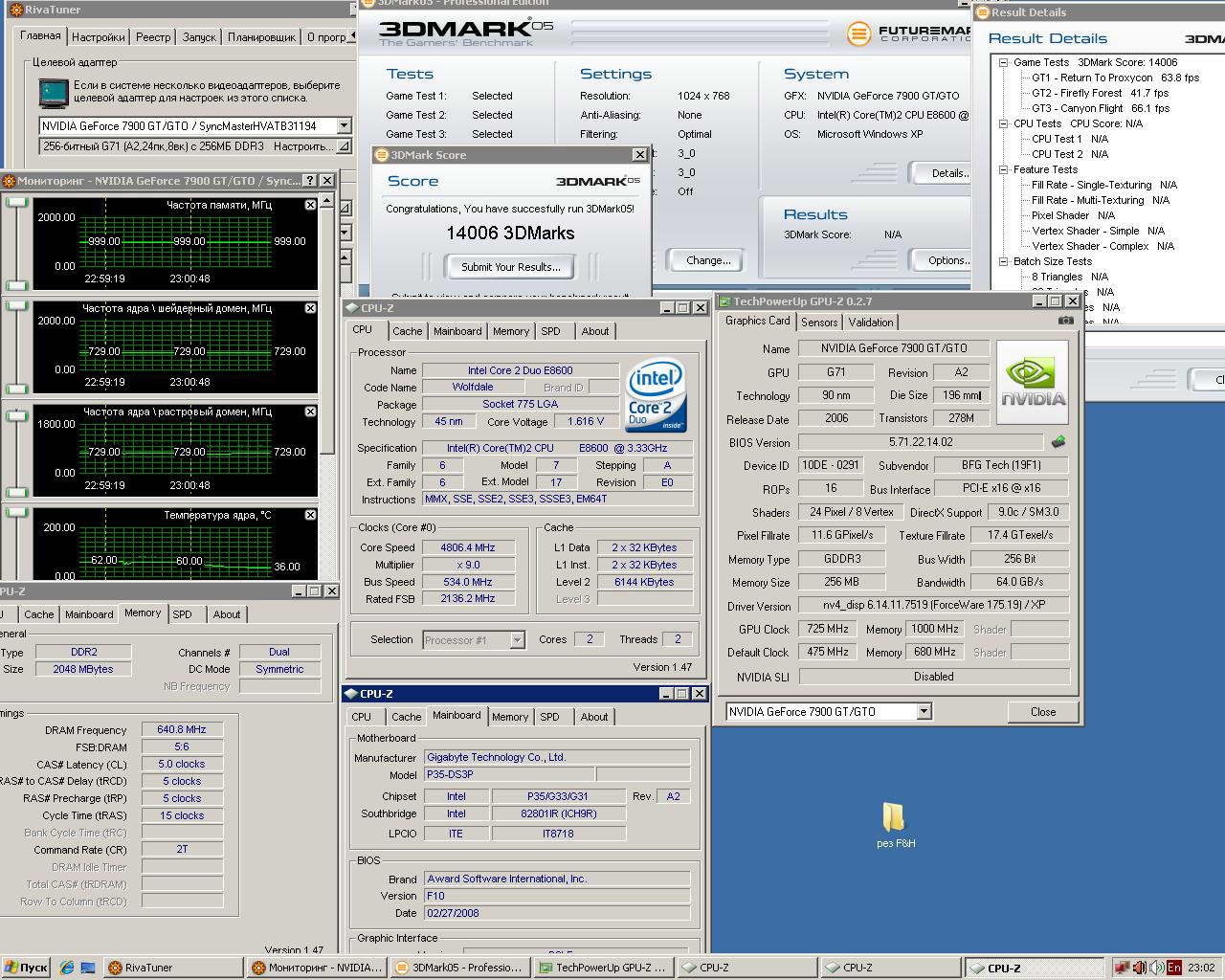Click the help question mark in the Мониторинг window
The image size is (1225, 980).
point(309,180)
